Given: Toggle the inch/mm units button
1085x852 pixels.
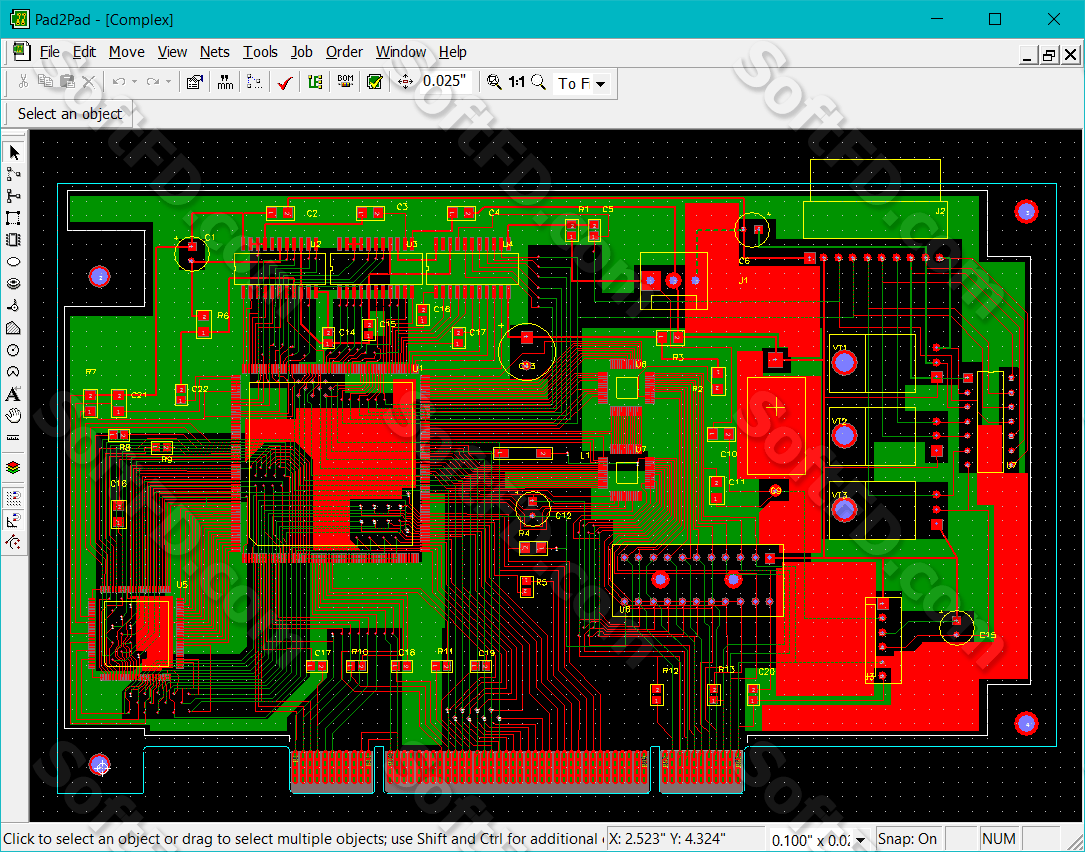Looking at the screenshot, I should (225, 82).
